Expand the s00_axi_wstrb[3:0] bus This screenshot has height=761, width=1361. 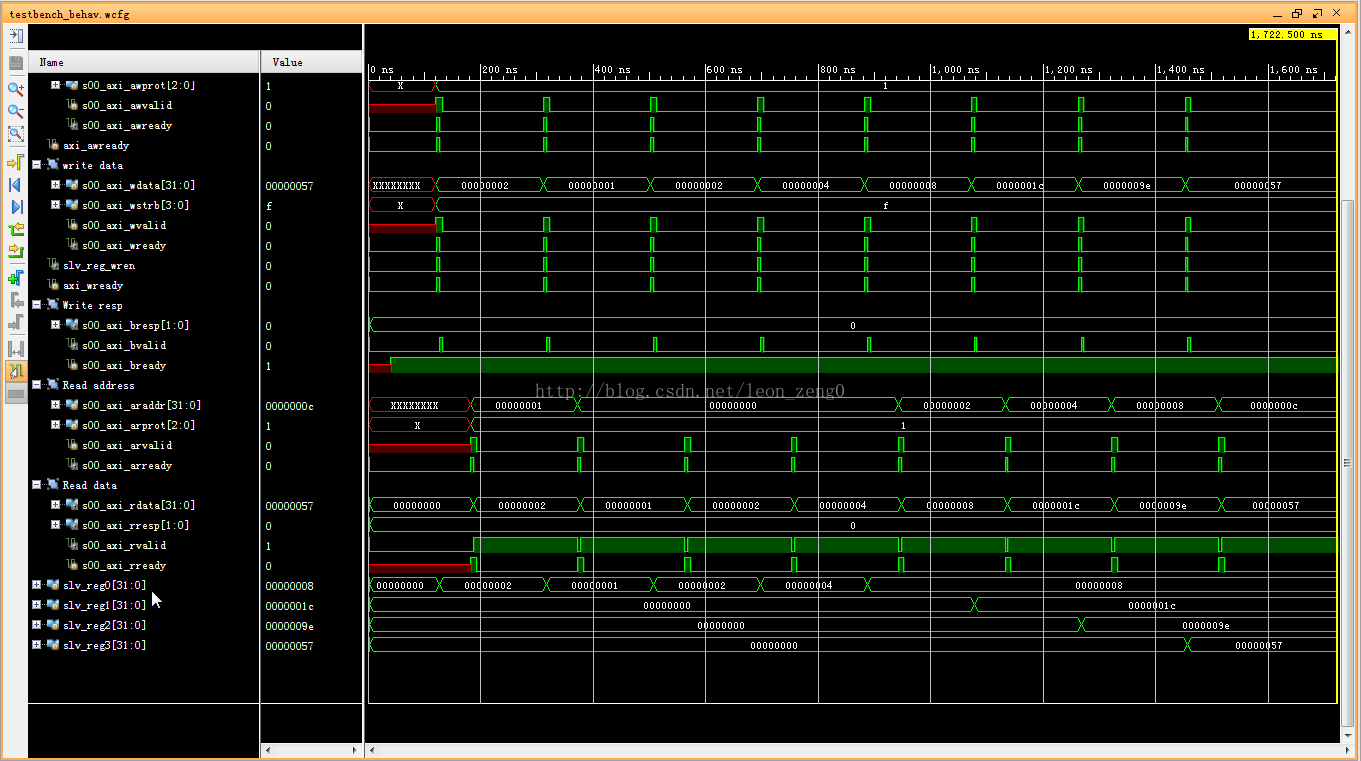55,205
